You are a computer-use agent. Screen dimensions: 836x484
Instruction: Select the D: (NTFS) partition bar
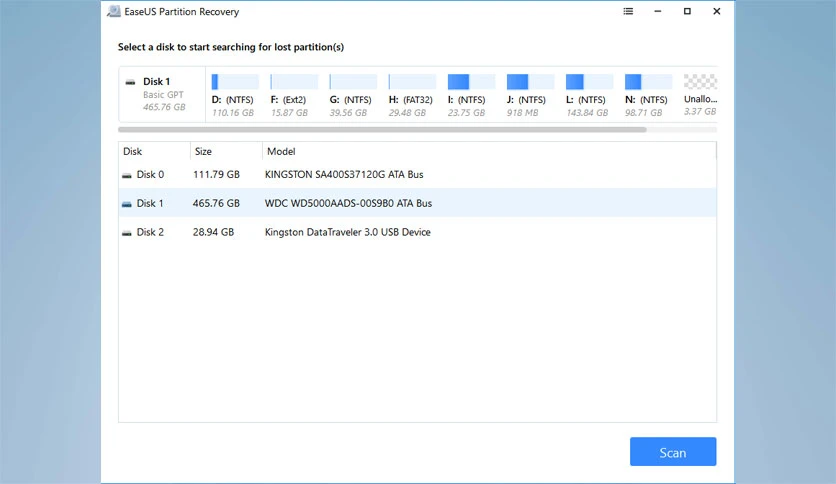[235, 82]
